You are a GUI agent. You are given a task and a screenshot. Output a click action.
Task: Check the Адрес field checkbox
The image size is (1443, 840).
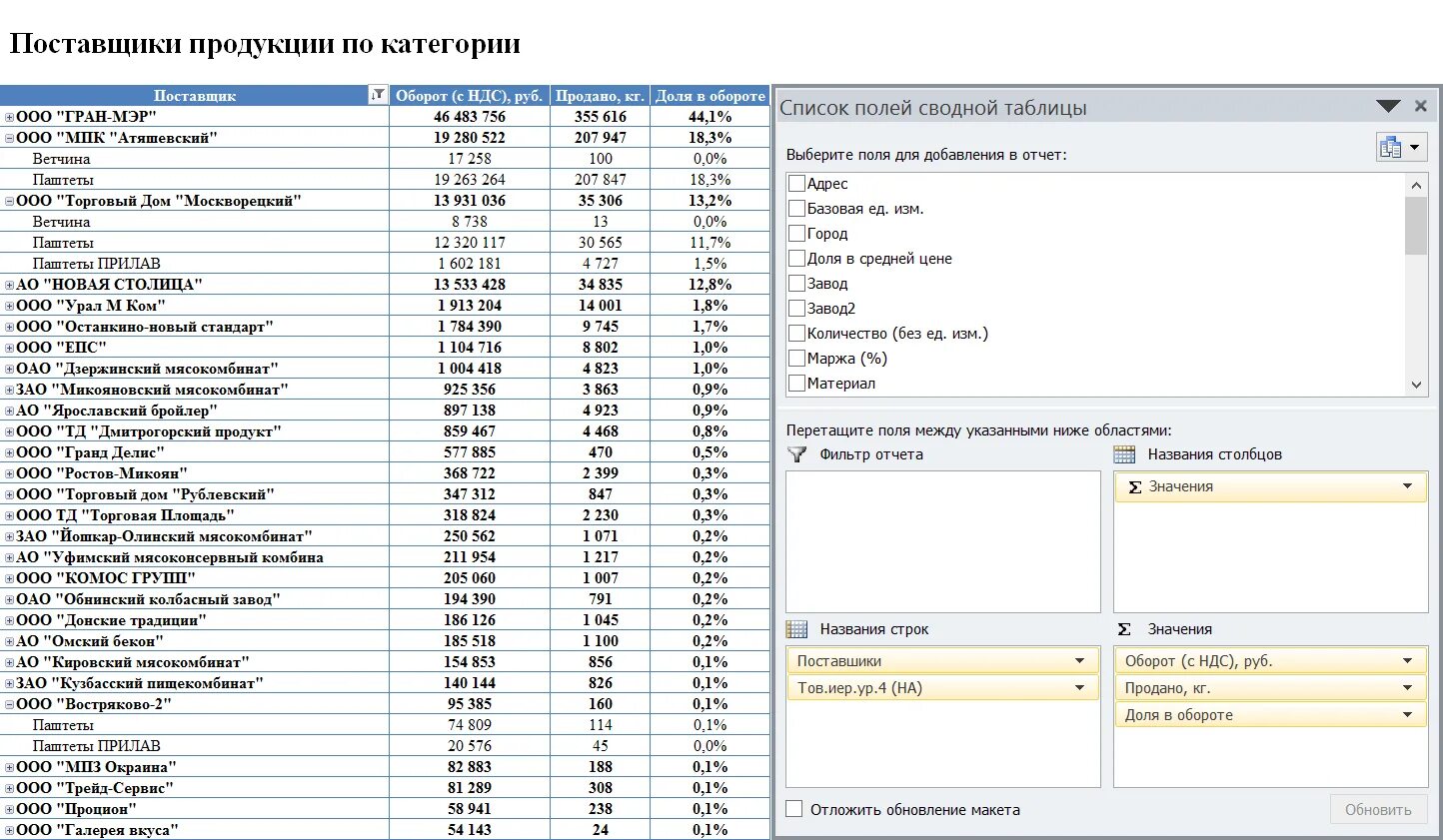tap(796, 184)
